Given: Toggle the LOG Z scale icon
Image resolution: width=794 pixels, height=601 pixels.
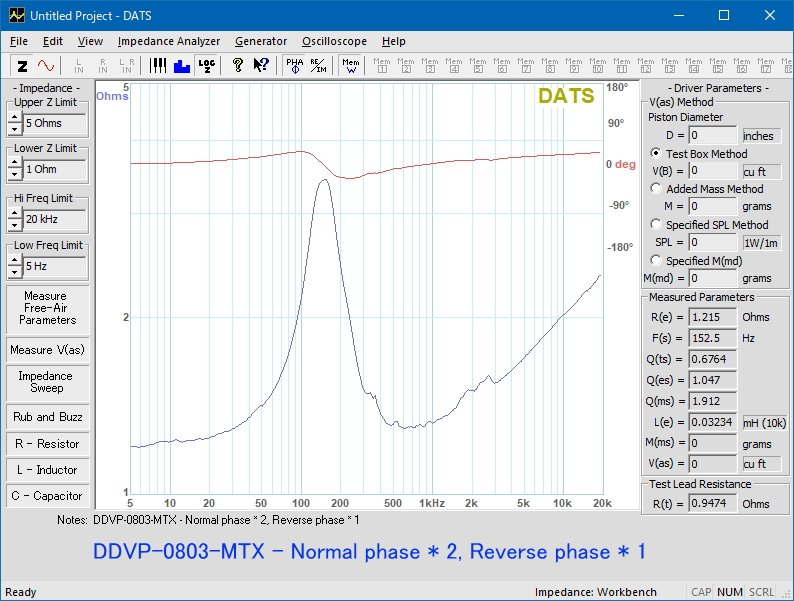Looking at the screenshot, I should point(207,66).
